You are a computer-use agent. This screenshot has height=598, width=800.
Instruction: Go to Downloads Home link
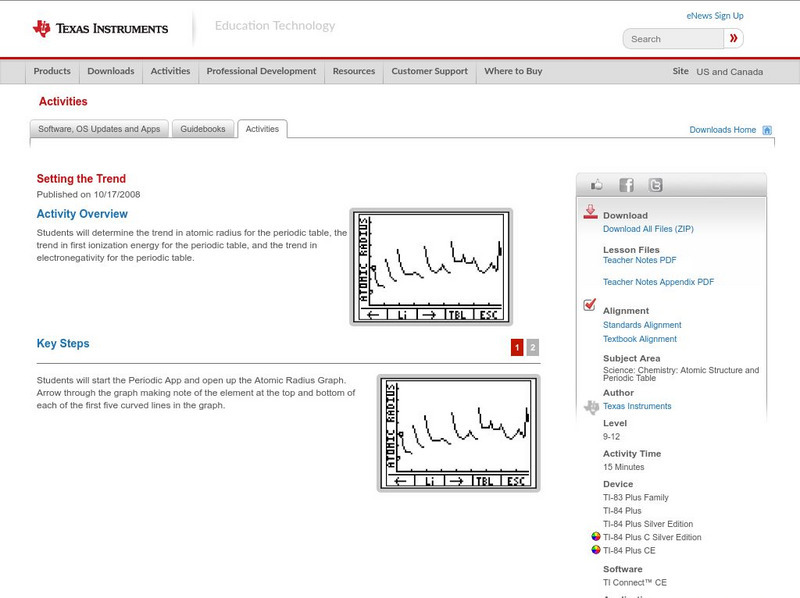722,130
